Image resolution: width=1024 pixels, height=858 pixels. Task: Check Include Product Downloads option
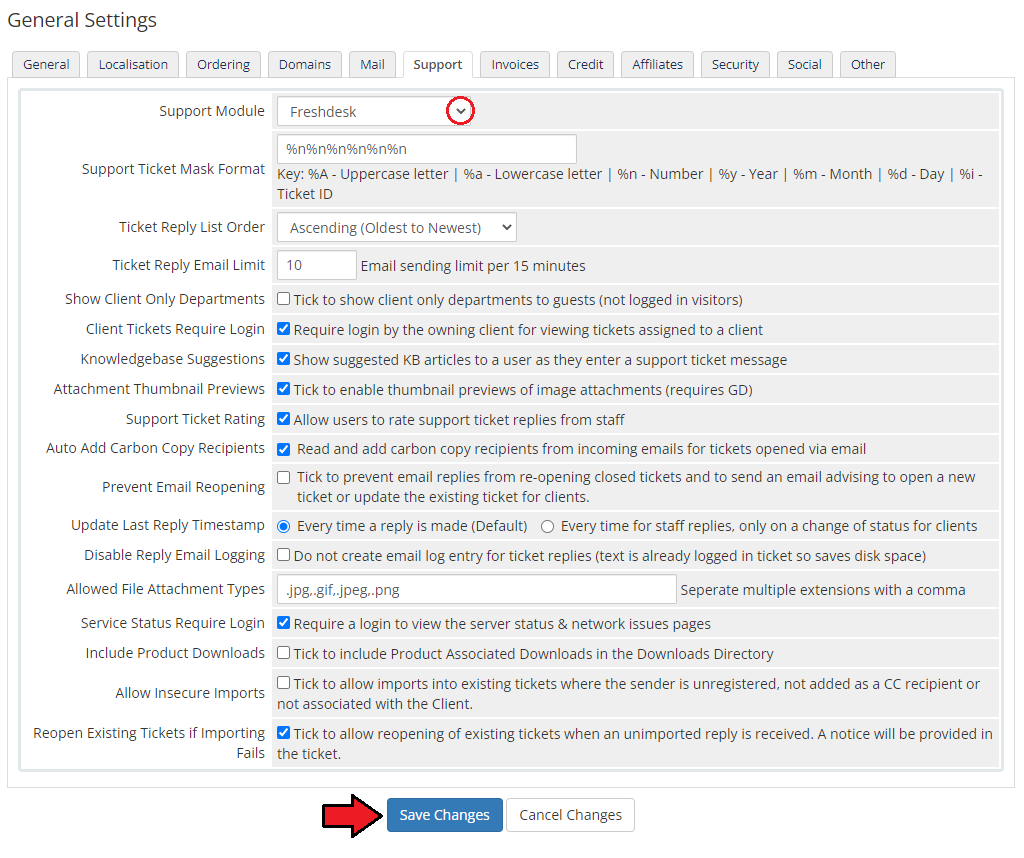(x=284, y=653)
